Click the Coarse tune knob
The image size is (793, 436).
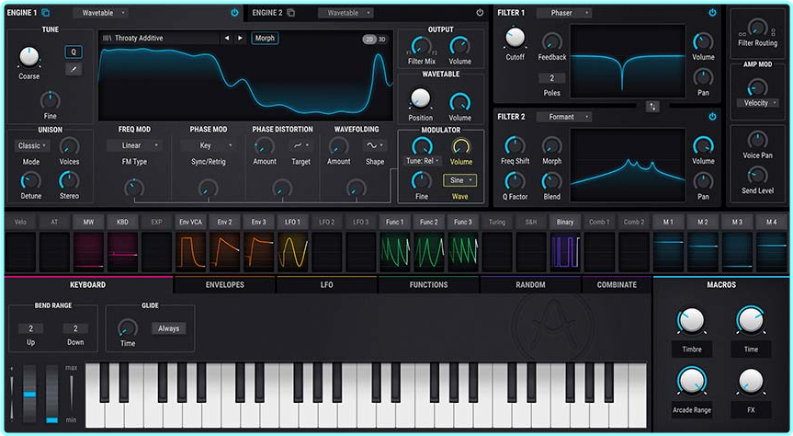[x=29, y=57]
